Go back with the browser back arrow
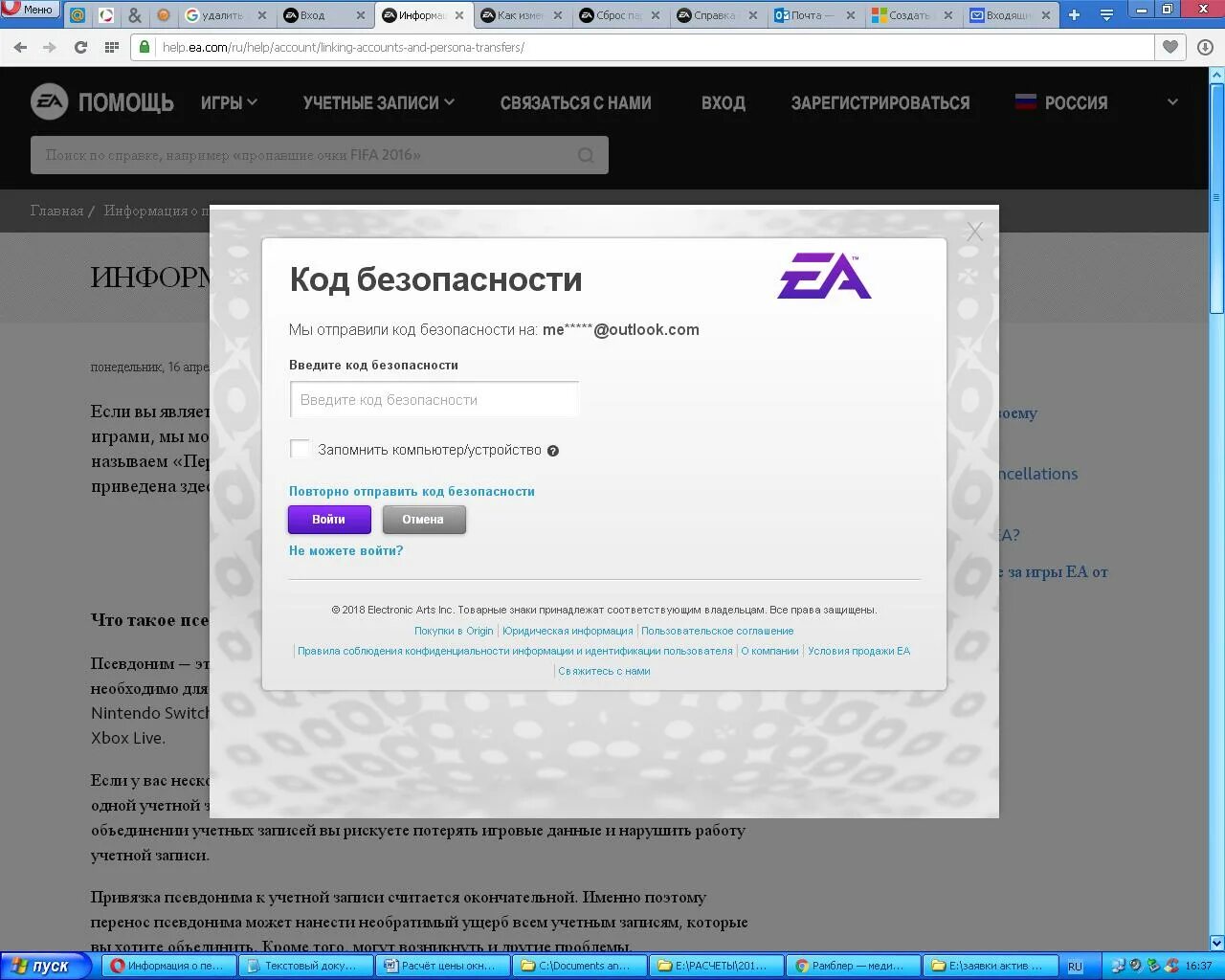 click(x=20, y=47)
